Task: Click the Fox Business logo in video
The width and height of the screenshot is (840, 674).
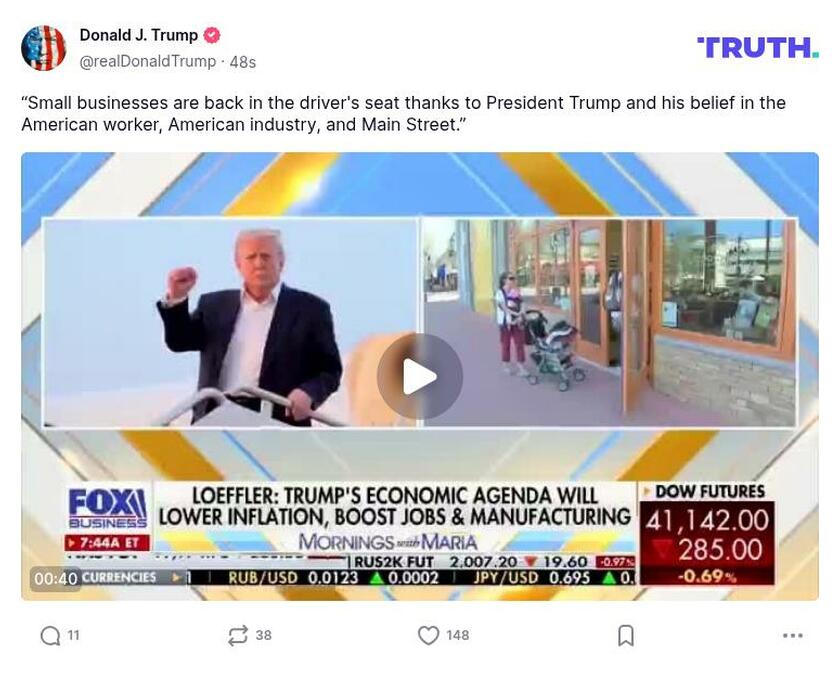Action: pos(108,508)
